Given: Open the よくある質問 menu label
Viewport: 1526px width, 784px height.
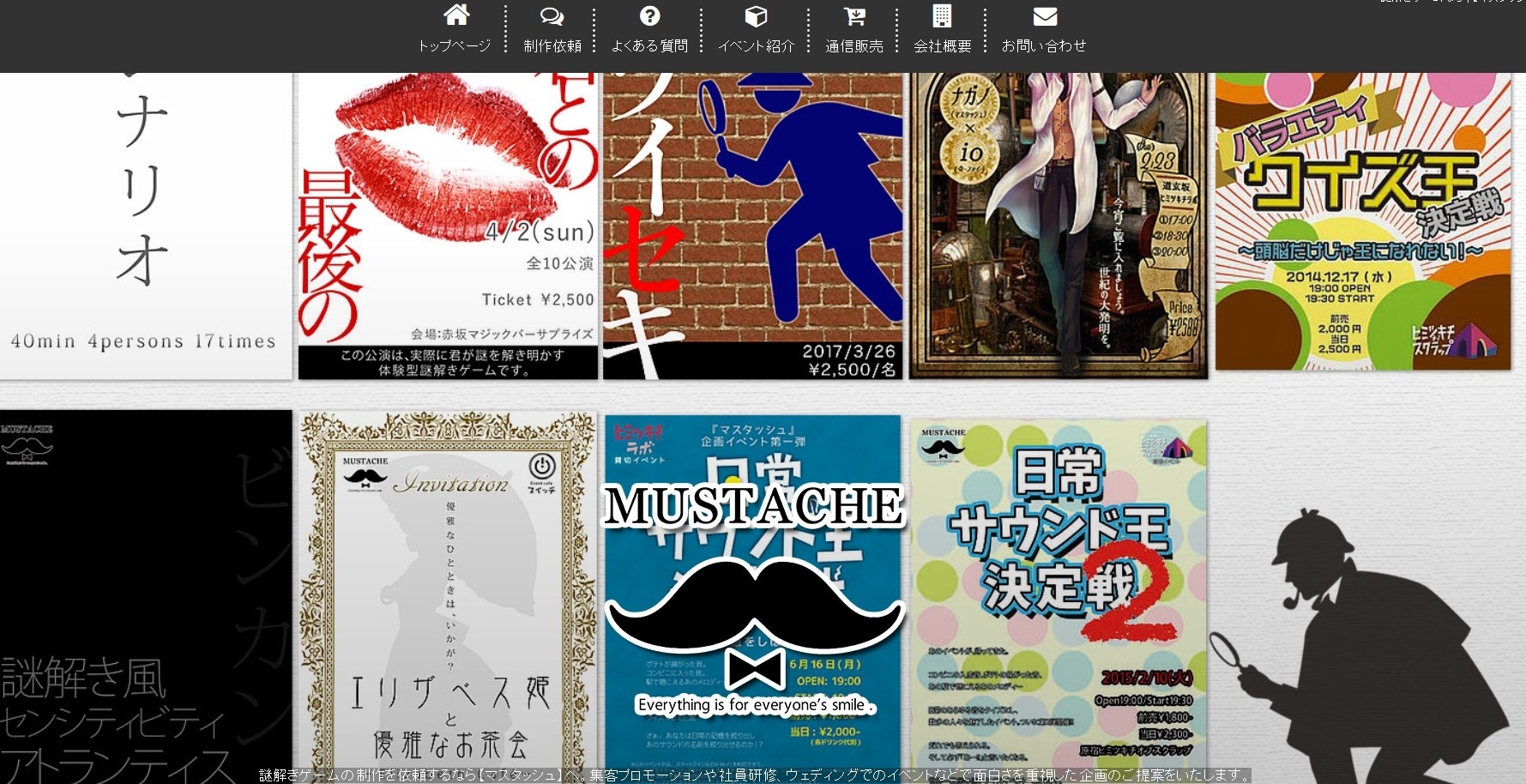Looking at the screenshot, I should [x=649, y=46].
